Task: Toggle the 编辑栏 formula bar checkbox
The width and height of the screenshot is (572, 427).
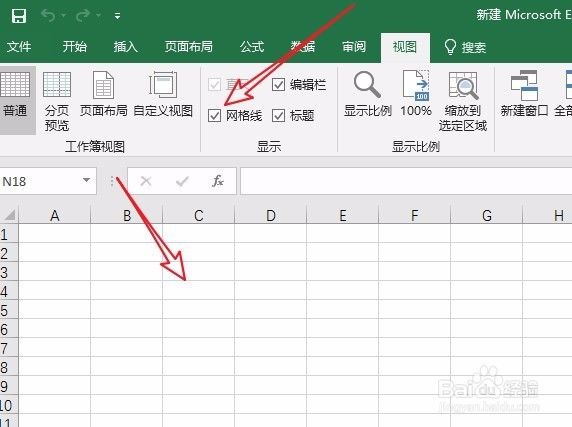Action: pyautogui.click(x=278, y=85)
